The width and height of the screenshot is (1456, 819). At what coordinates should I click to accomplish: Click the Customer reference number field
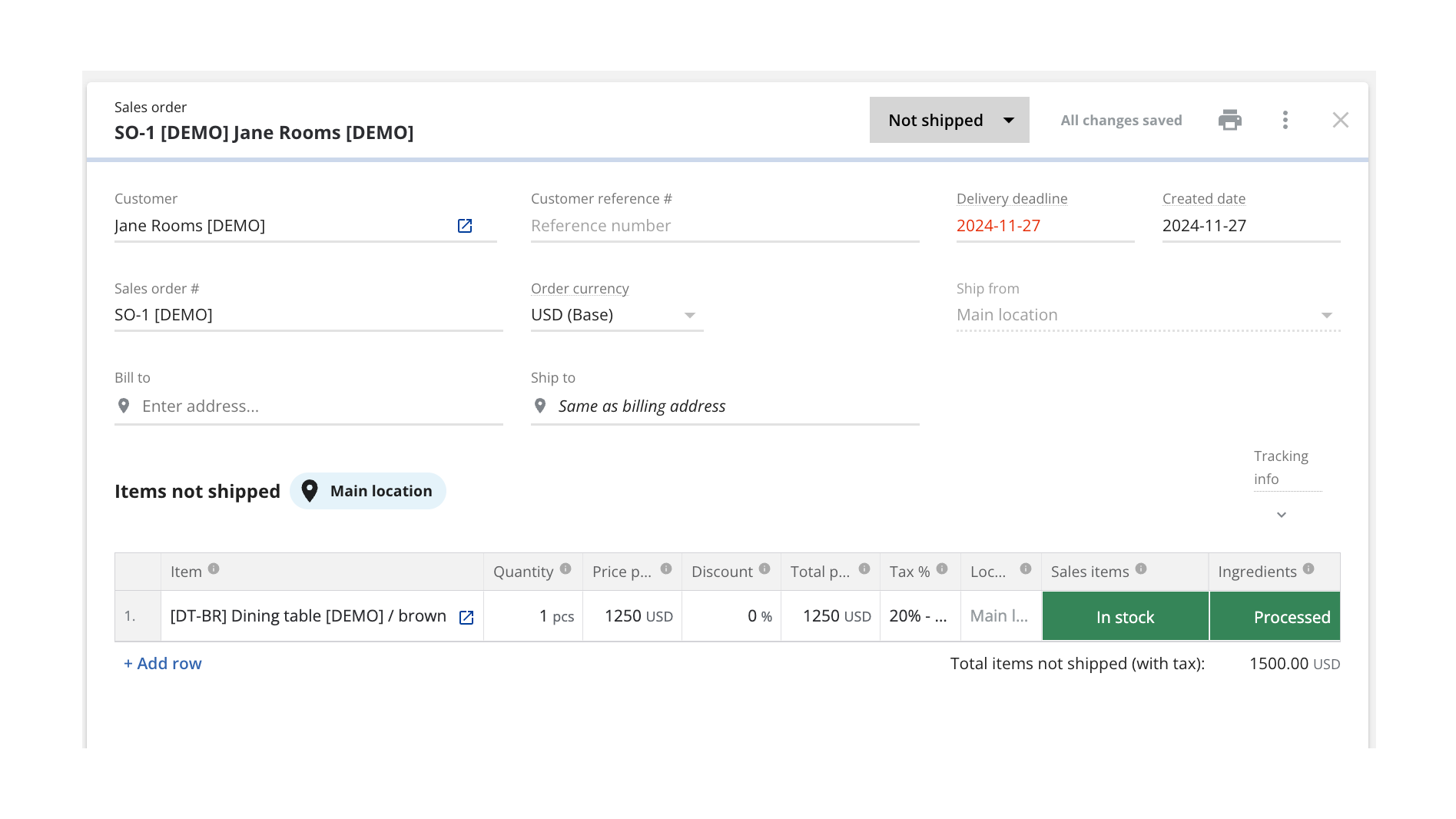coord(725,225)
